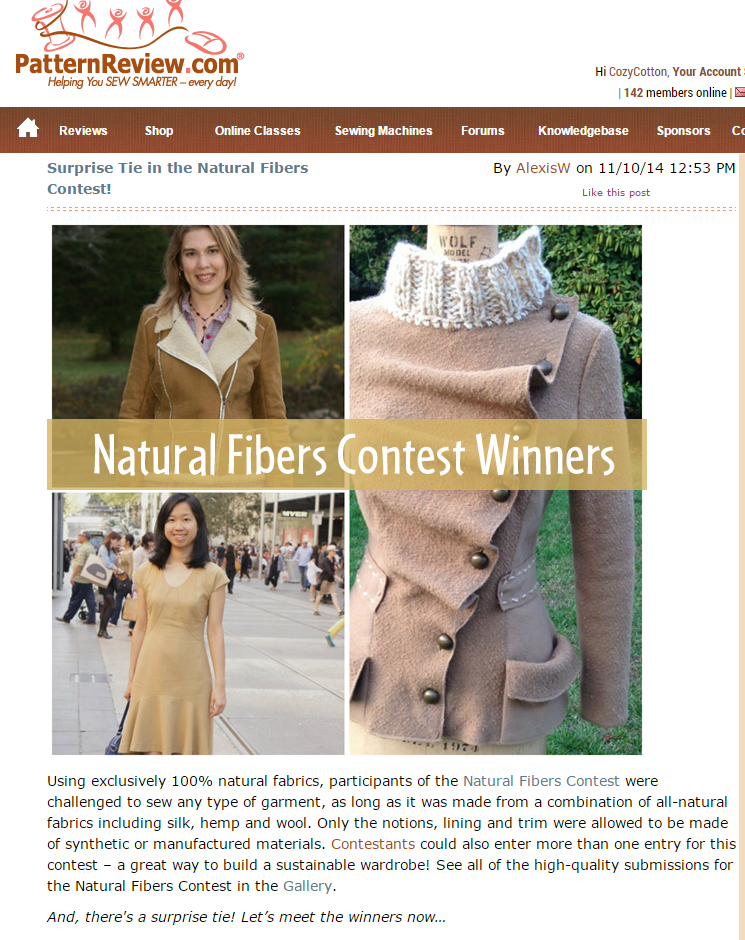Open the Natural Fibers Contest link
This screenshot has width=745, height=940.
(x=541, y=781)
